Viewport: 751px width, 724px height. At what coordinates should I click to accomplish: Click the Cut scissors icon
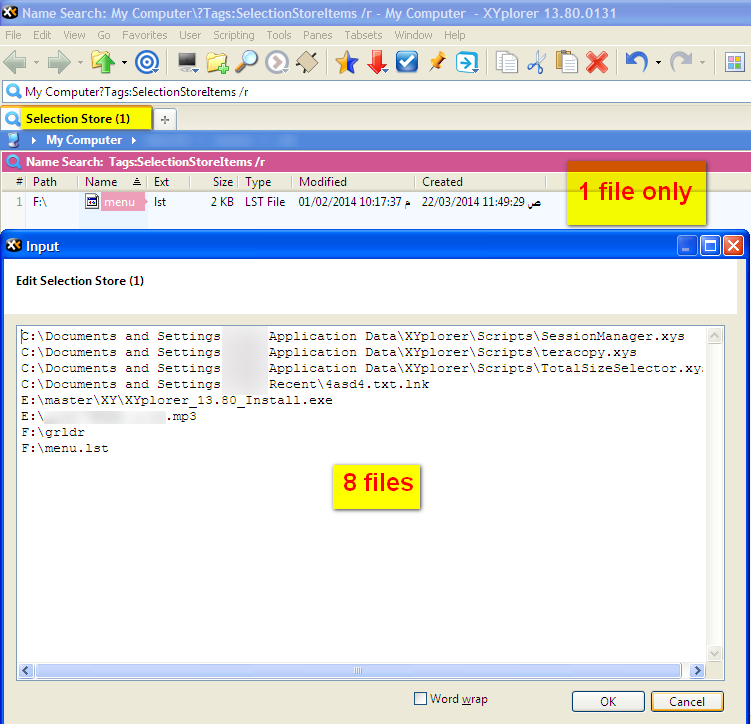point(537,63)
